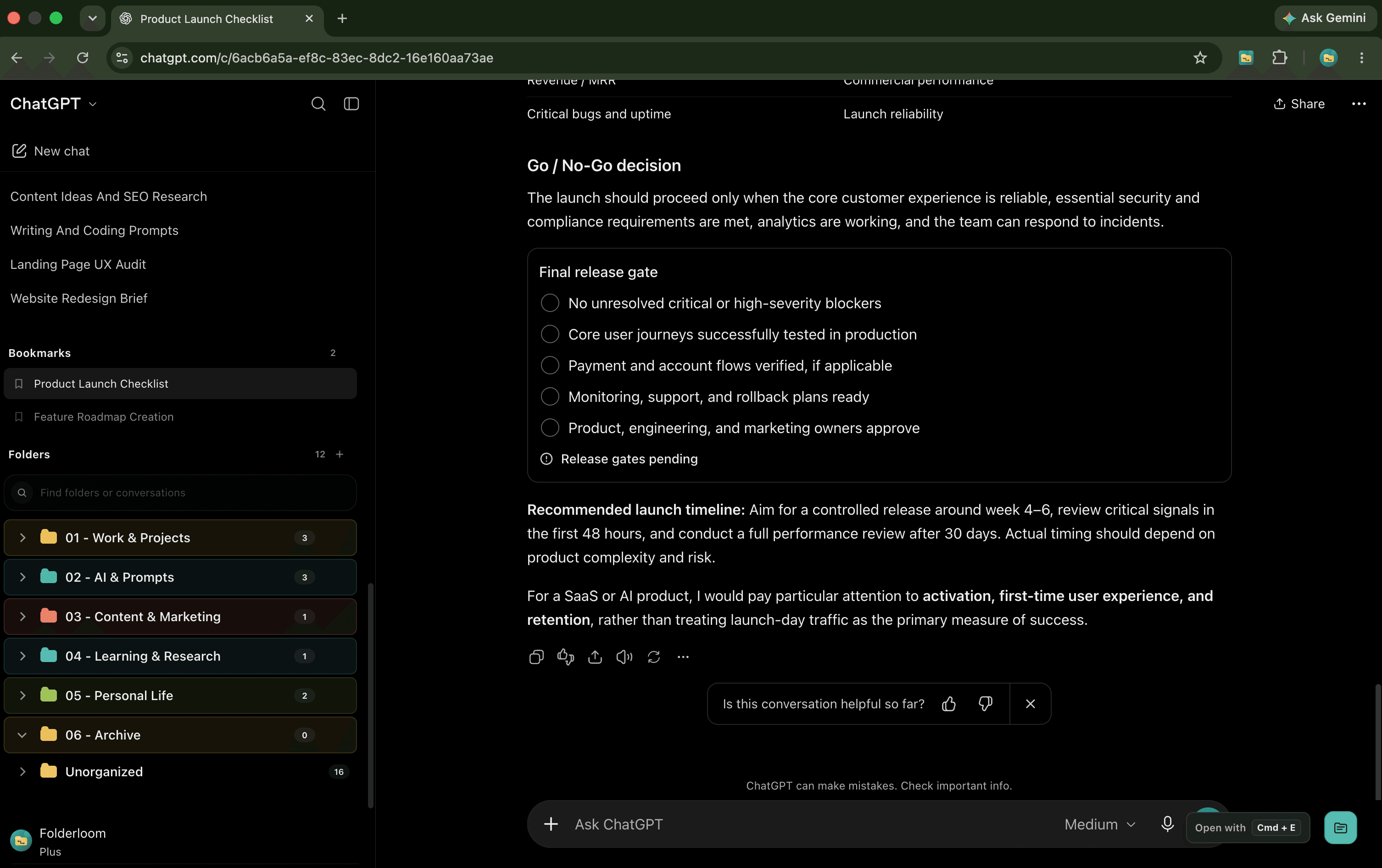
Task: Start a New chat
Action: click(x=50, y=151)
